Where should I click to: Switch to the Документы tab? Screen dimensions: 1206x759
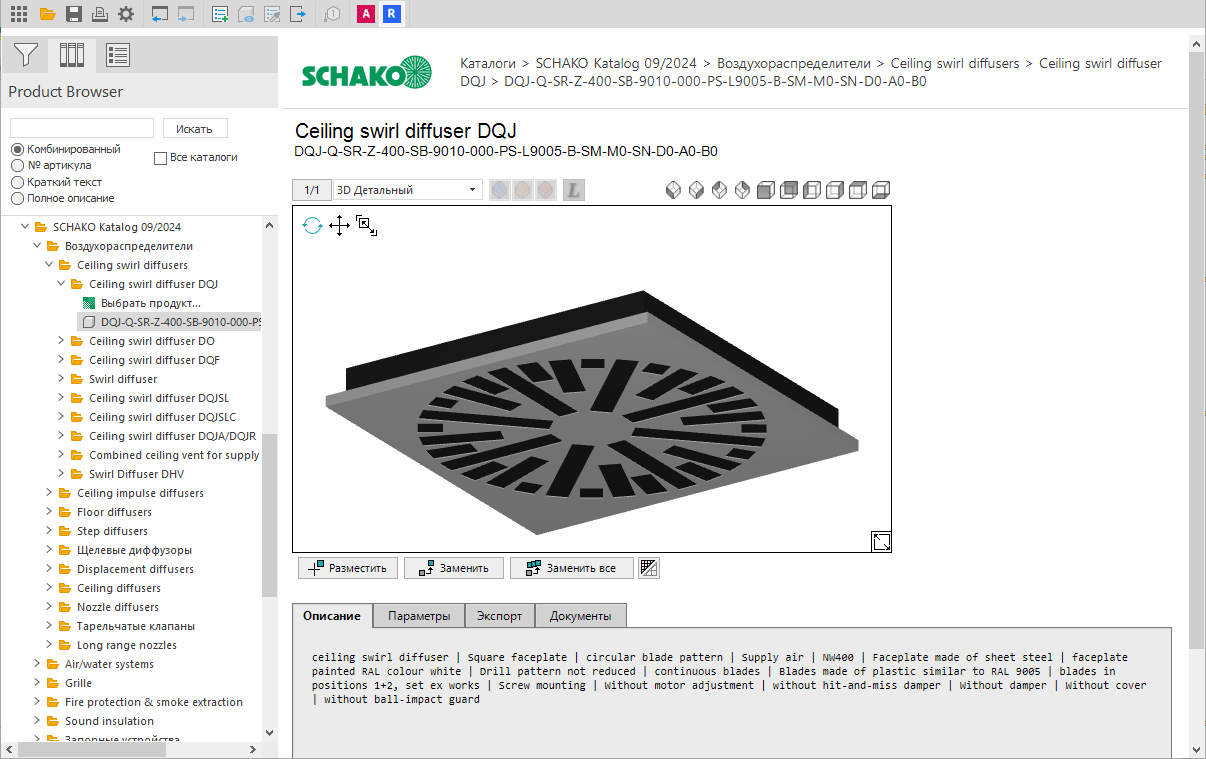click(x=581, y=616)
